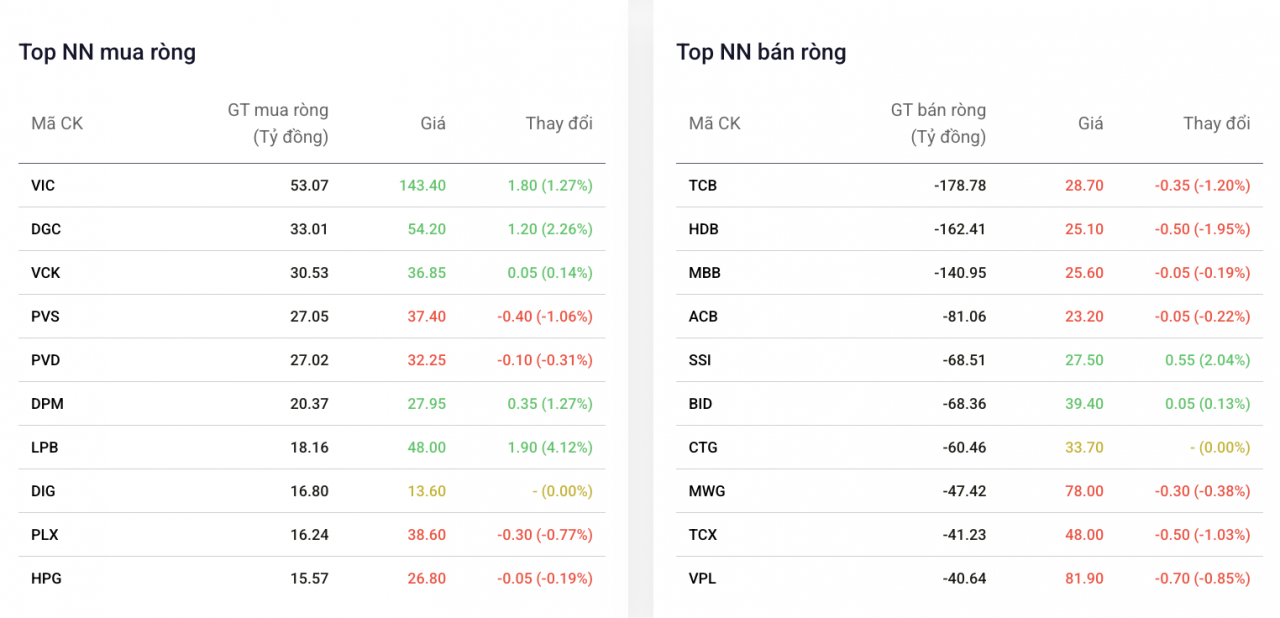Click VIC price 143.40
The width and height of the screenshot is (1280, 618).
(422, 185)
